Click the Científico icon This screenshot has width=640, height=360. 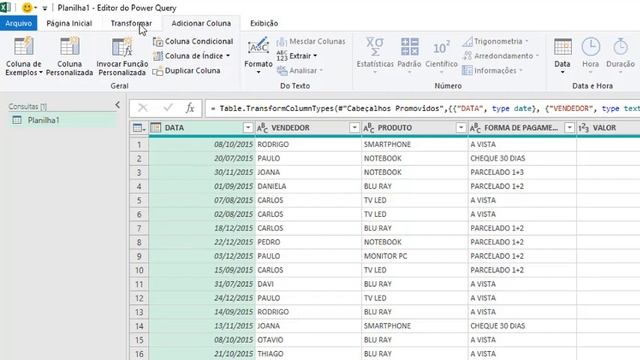(441, 47)
